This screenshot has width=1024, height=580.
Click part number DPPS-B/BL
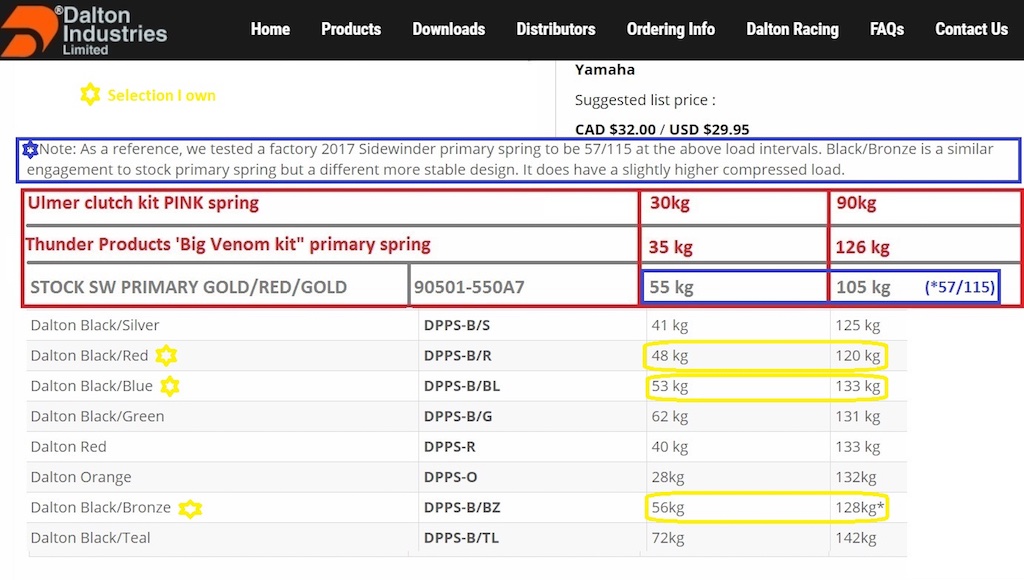click(462, 386)
